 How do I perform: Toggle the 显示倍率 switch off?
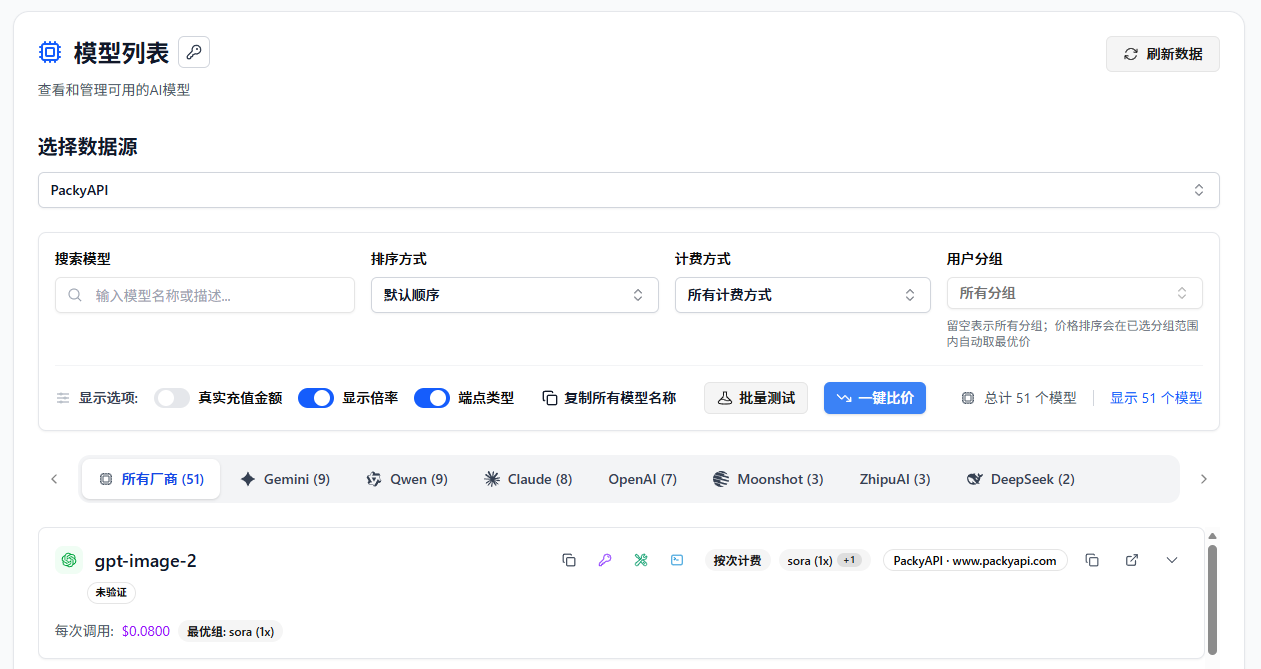point(316,398)
